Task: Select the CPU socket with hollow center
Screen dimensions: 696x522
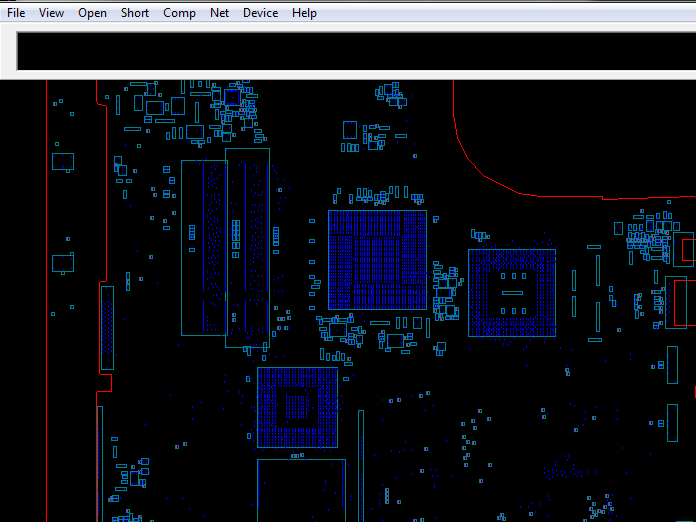Action: [512, 293]
